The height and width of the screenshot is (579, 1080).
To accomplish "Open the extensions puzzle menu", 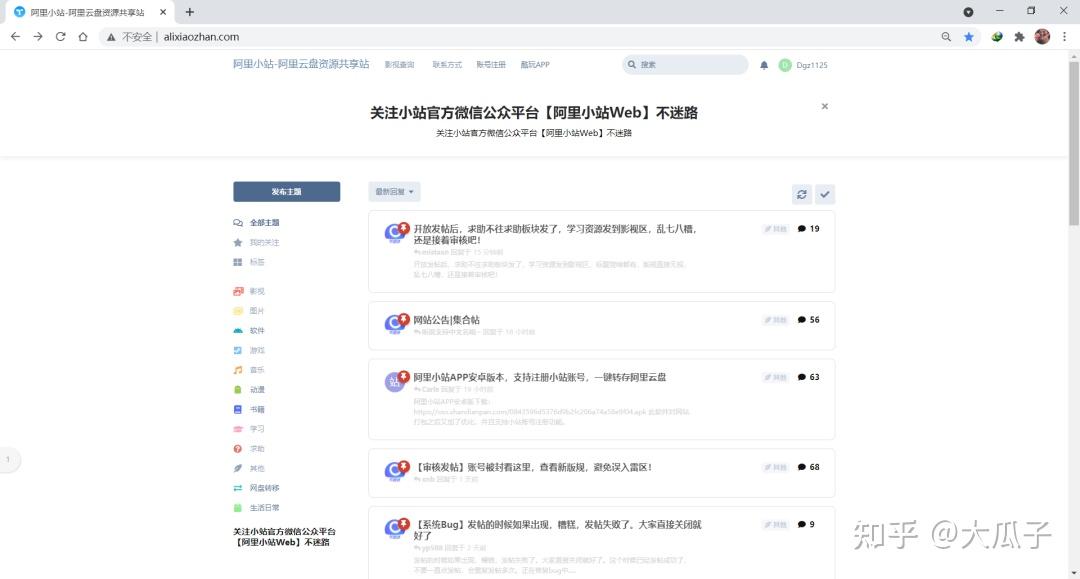I will point(1019,36).
